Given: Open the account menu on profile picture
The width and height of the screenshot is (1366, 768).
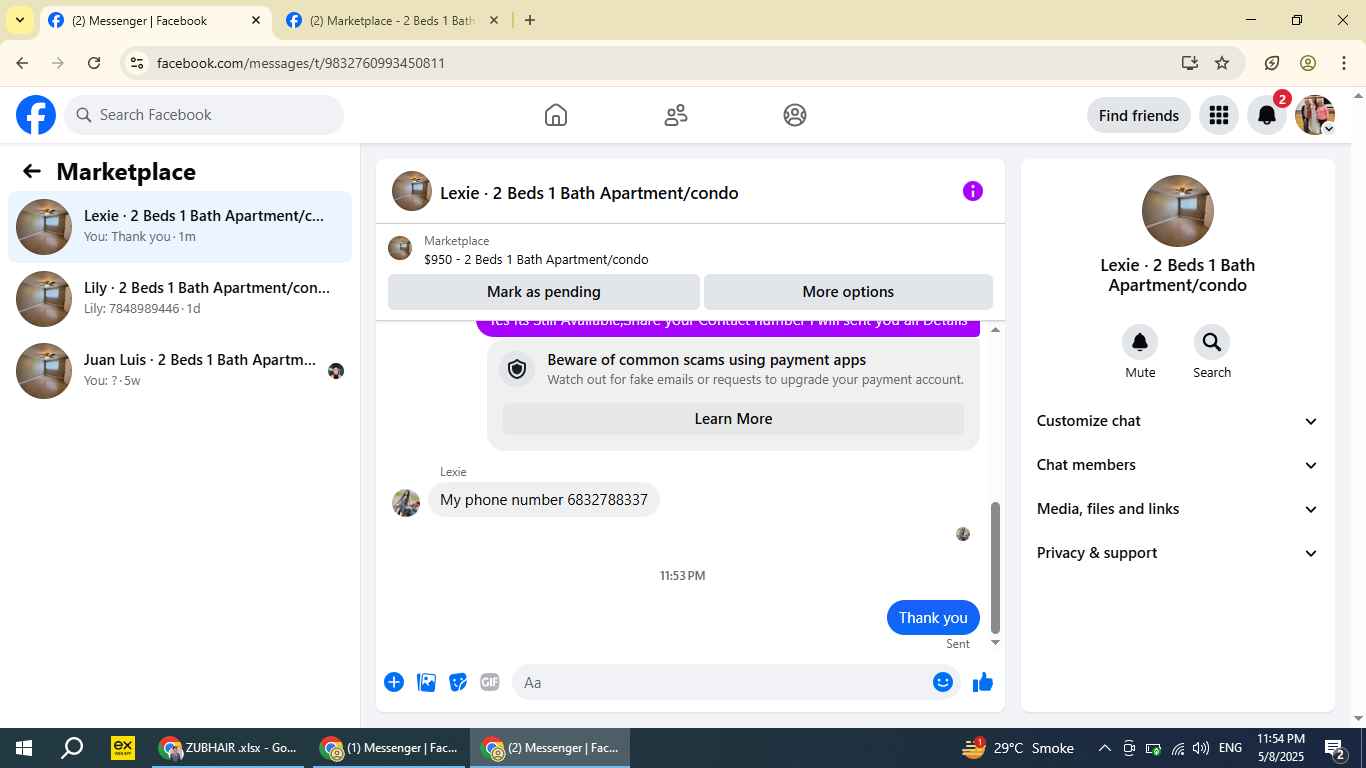Looking at the screenshot, I should tap(1315, 115).
